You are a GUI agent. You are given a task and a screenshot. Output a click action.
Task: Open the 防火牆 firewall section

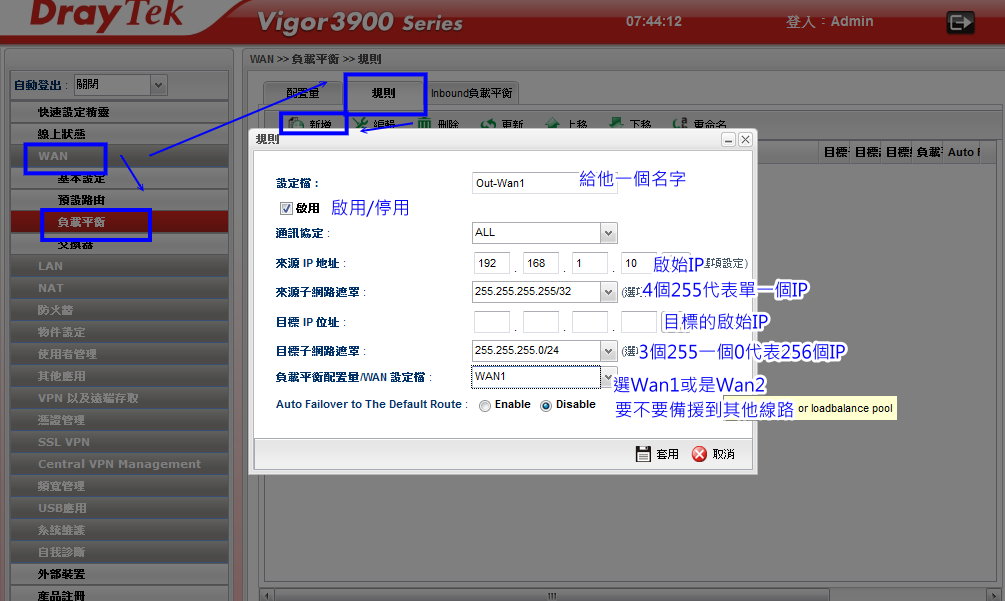point(119,310)
